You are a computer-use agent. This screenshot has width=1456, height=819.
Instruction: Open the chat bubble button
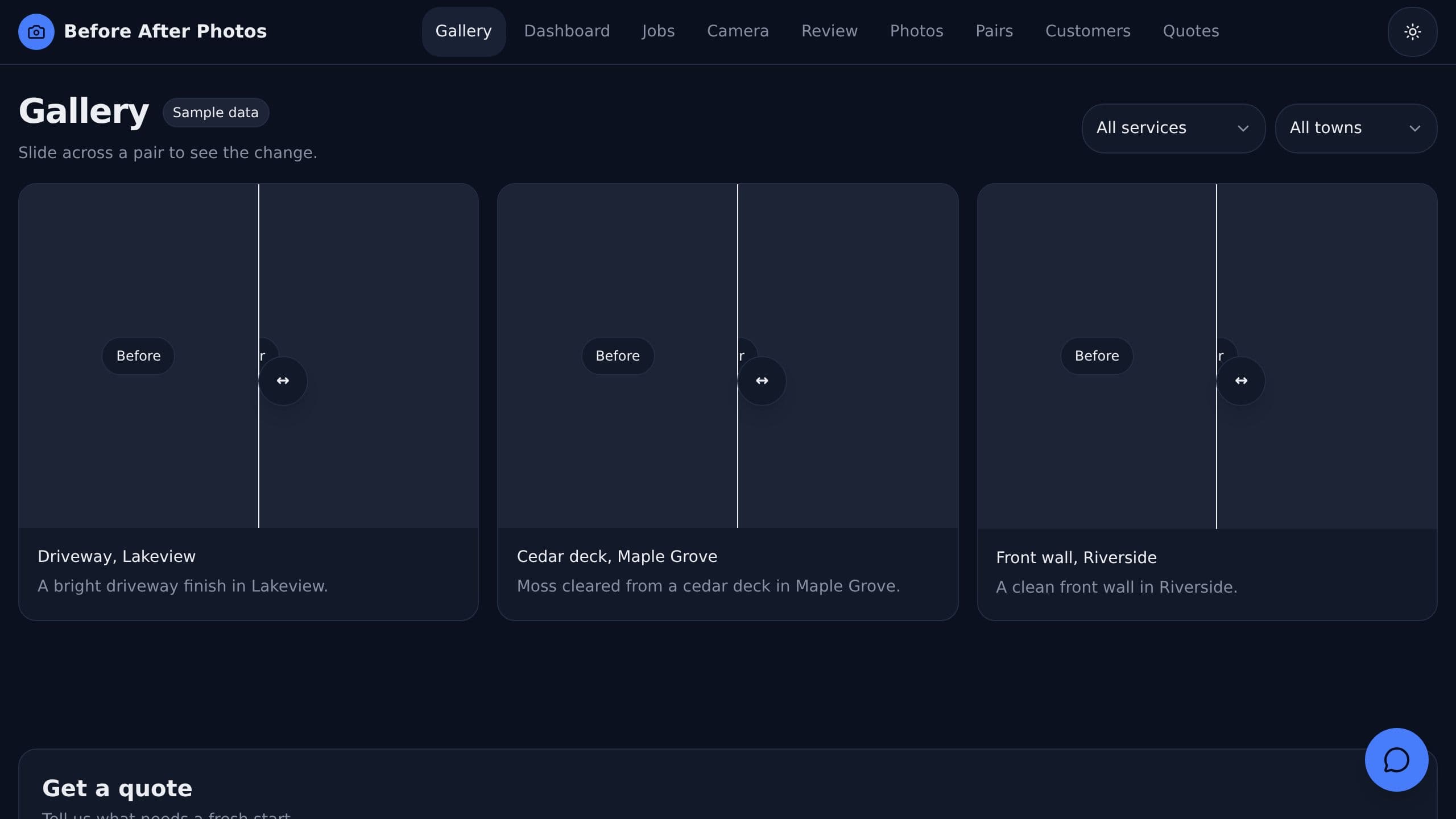(x=1396, y=760)
